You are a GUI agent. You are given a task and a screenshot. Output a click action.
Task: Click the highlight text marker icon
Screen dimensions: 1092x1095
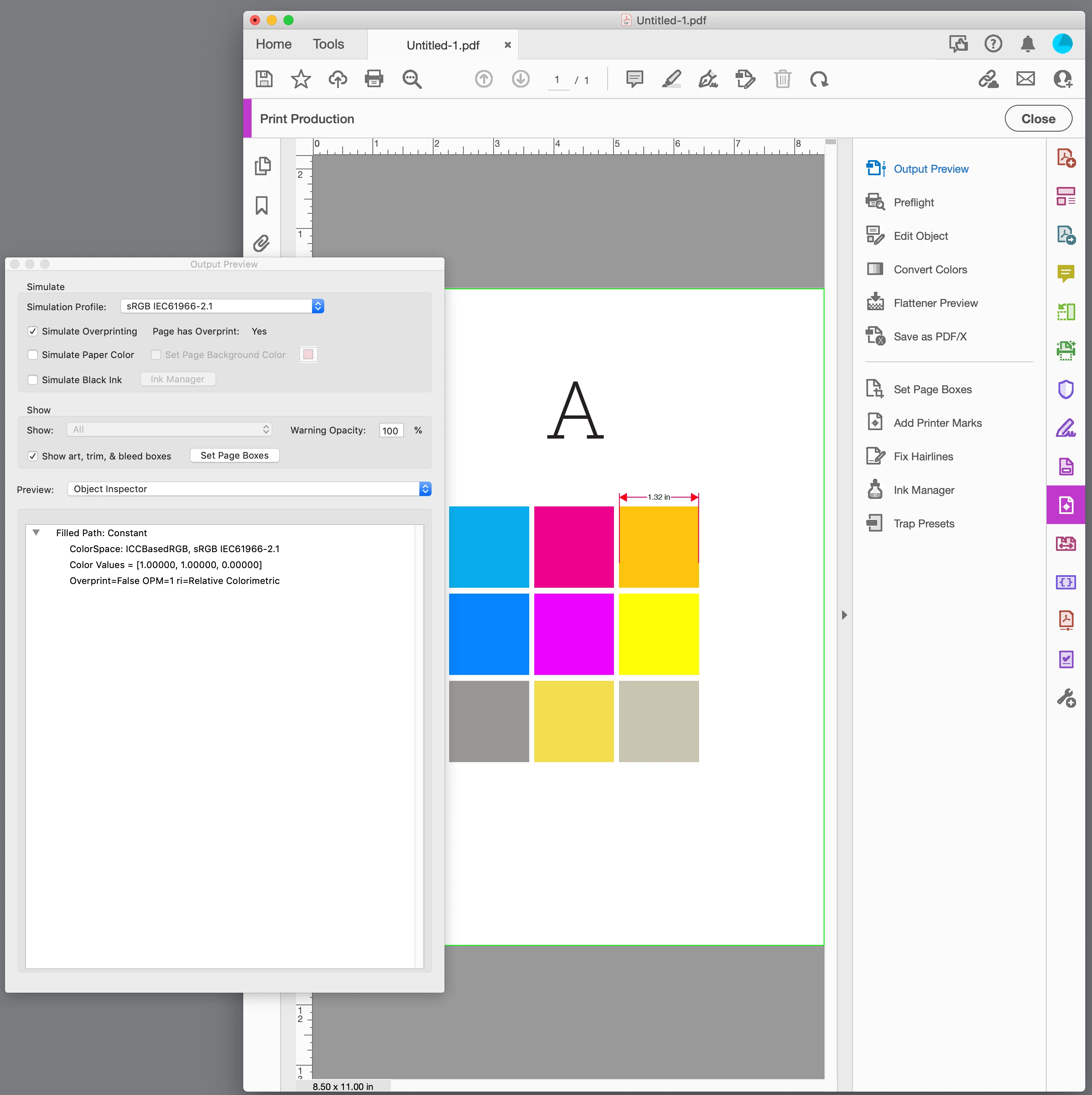click(x=671, y=79)
